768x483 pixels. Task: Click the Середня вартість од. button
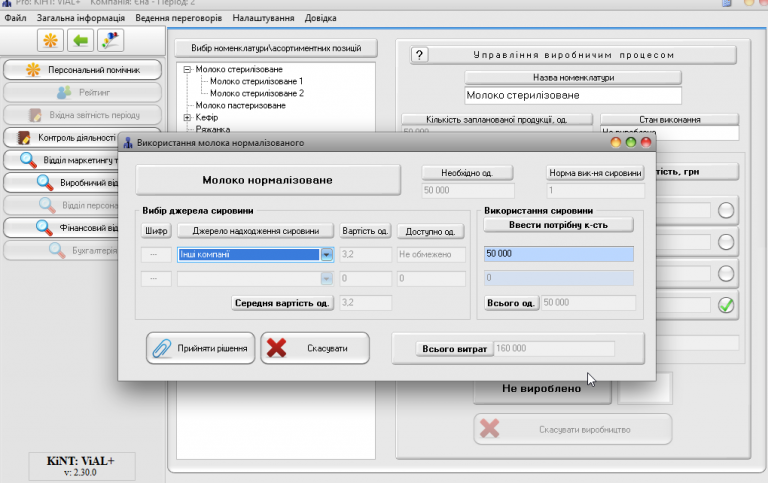[282, 303]
